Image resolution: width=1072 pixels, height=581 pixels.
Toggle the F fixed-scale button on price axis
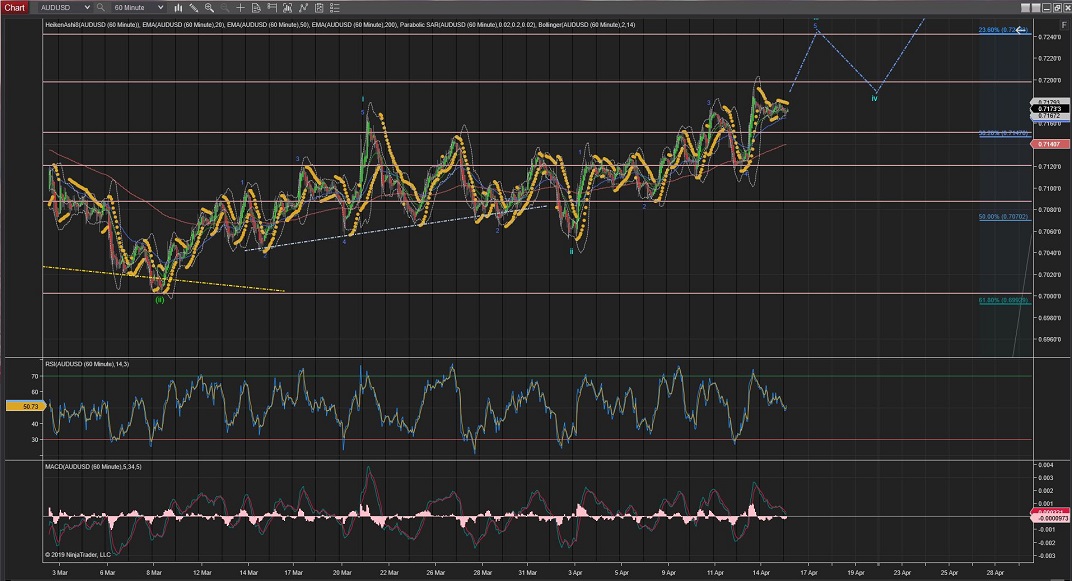click(x=1064, y=25)
